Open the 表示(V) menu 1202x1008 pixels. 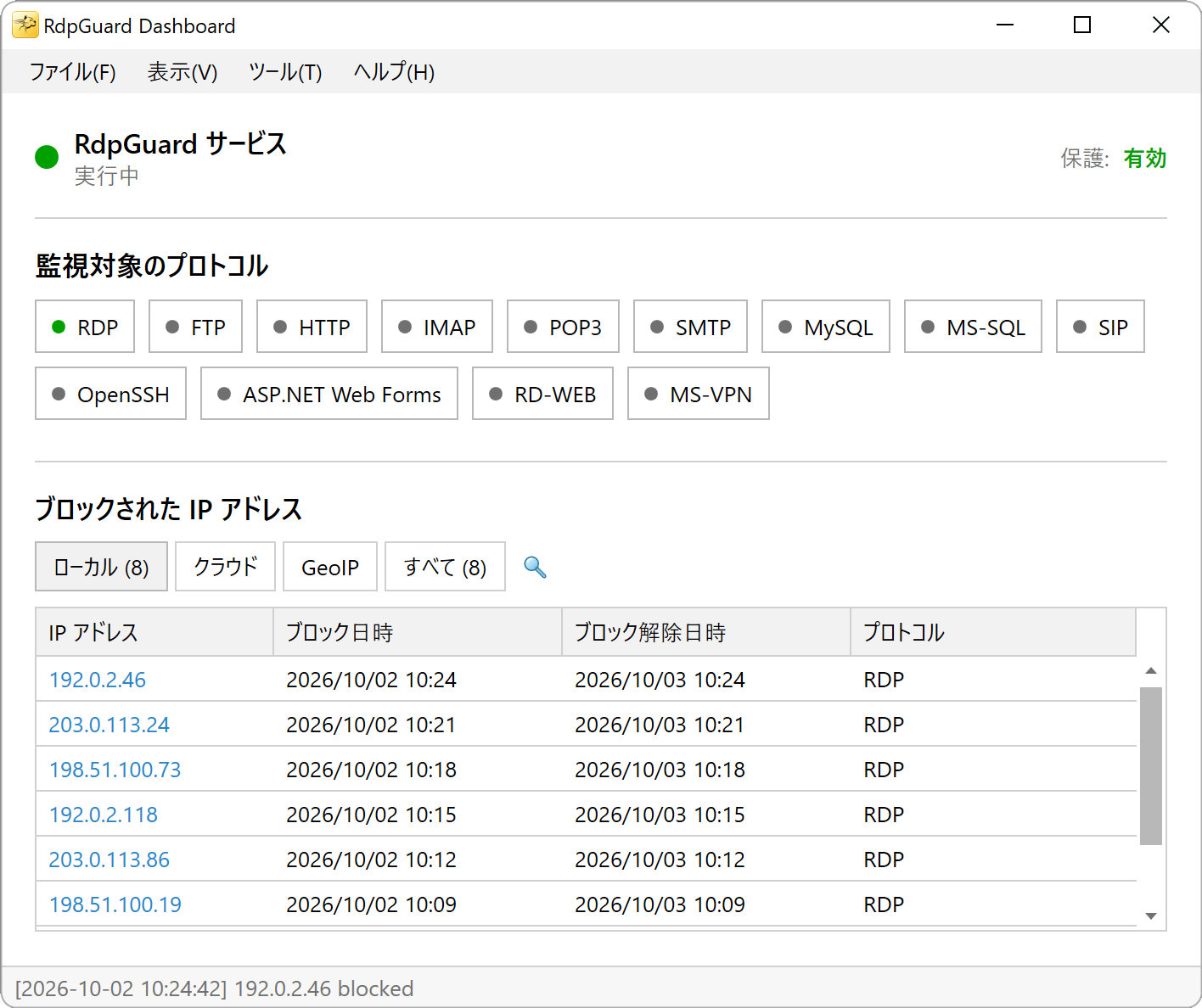coord(183,72)
